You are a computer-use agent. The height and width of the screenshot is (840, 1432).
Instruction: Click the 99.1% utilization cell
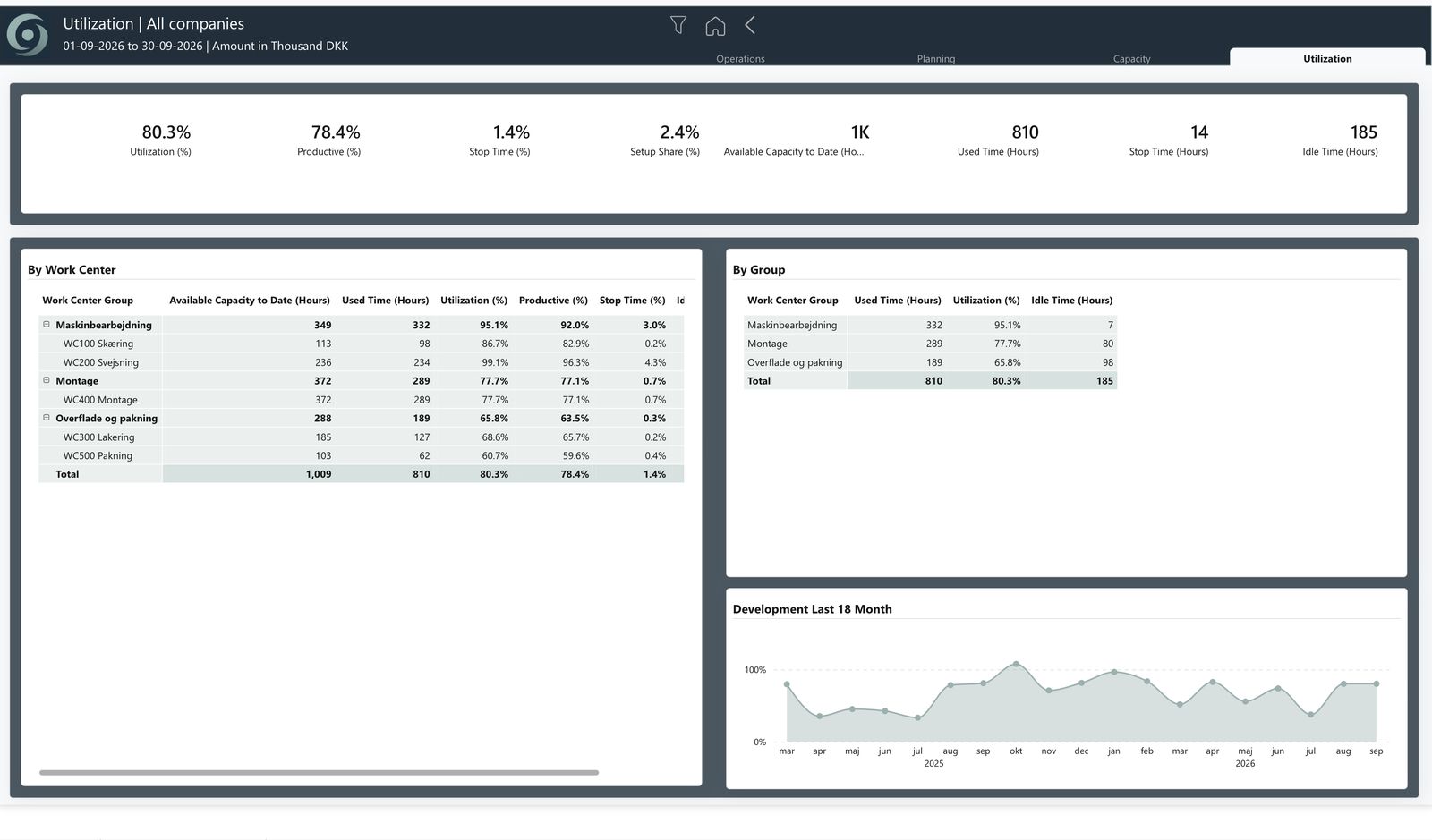coord(495,362)
